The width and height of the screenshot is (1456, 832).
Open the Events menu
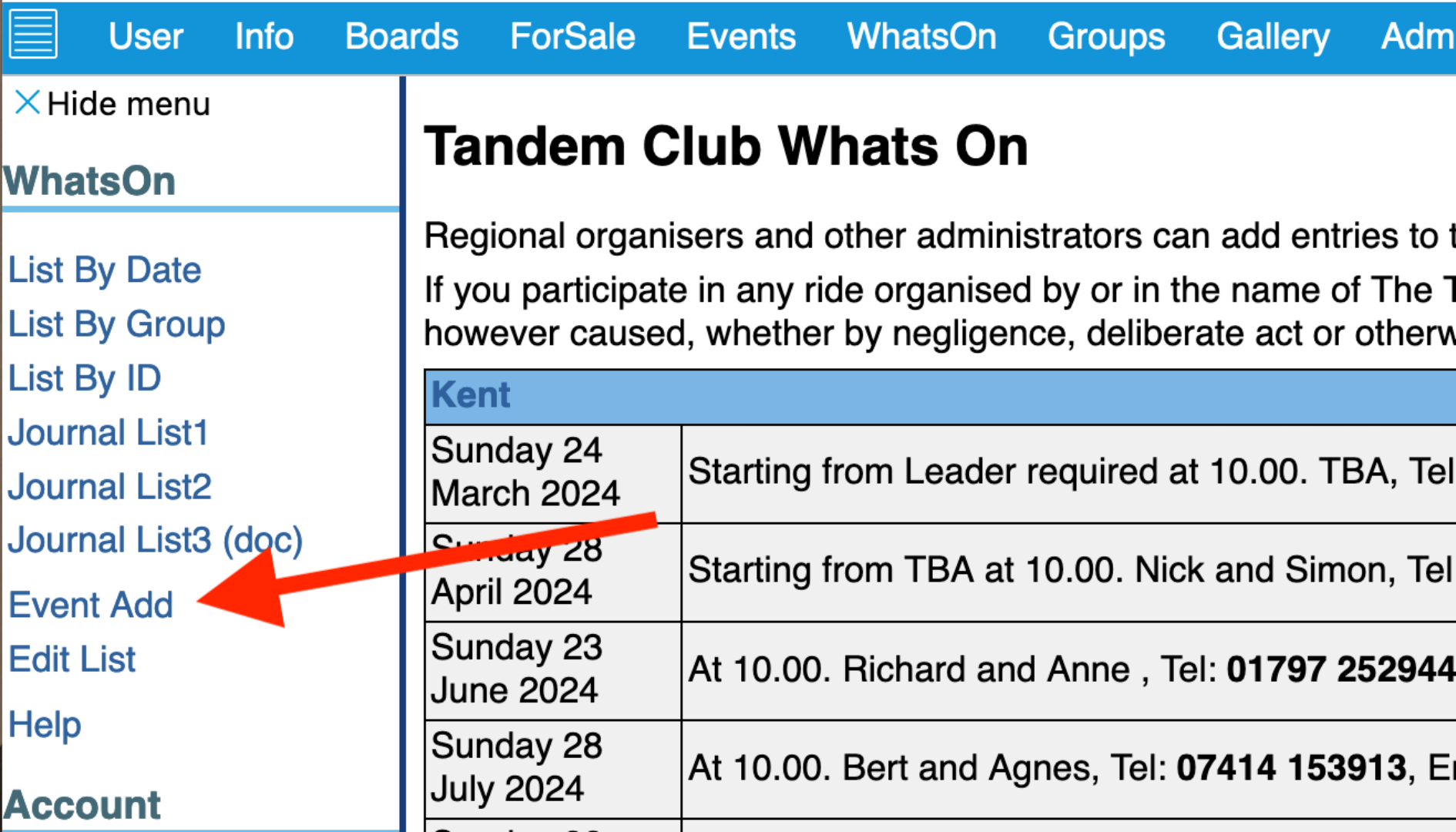741,36
